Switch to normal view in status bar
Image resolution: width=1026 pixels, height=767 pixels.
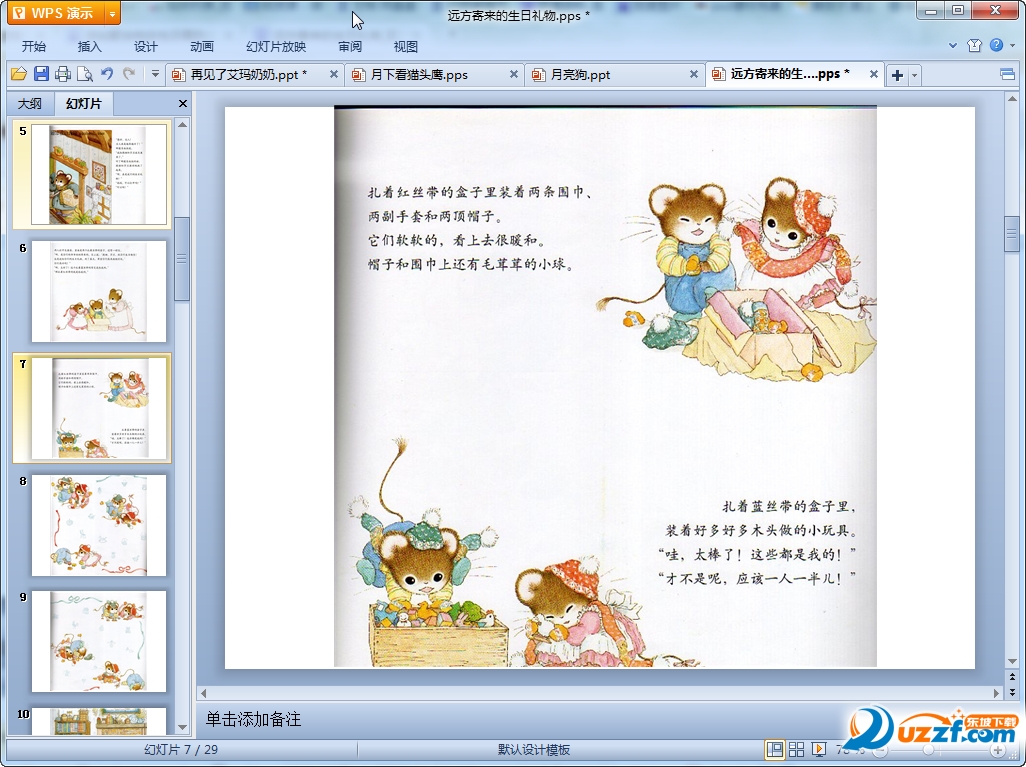point(775,750)
